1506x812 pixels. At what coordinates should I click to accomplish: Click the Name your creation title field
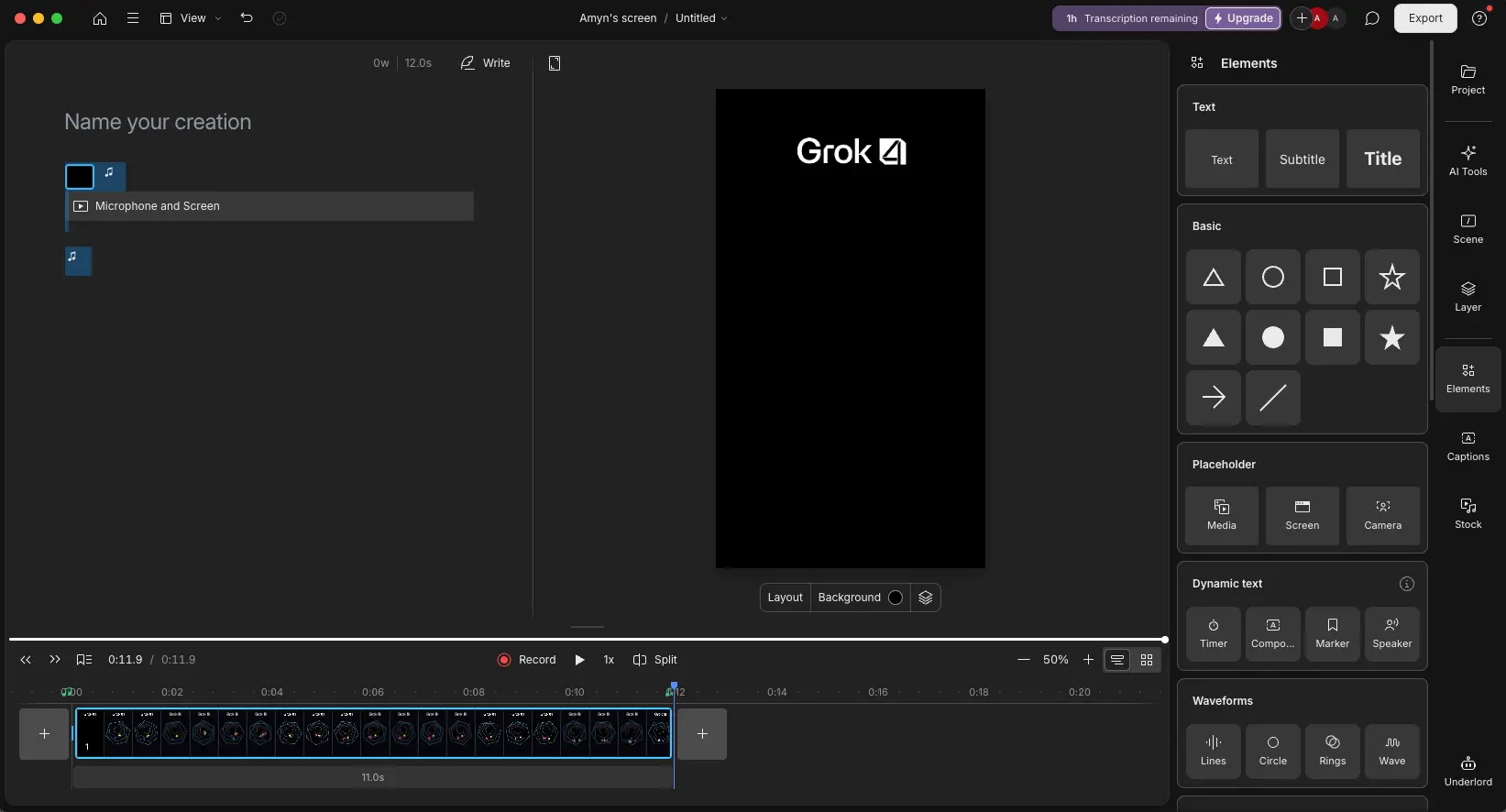pyautogui.click(x=158, y=122)
